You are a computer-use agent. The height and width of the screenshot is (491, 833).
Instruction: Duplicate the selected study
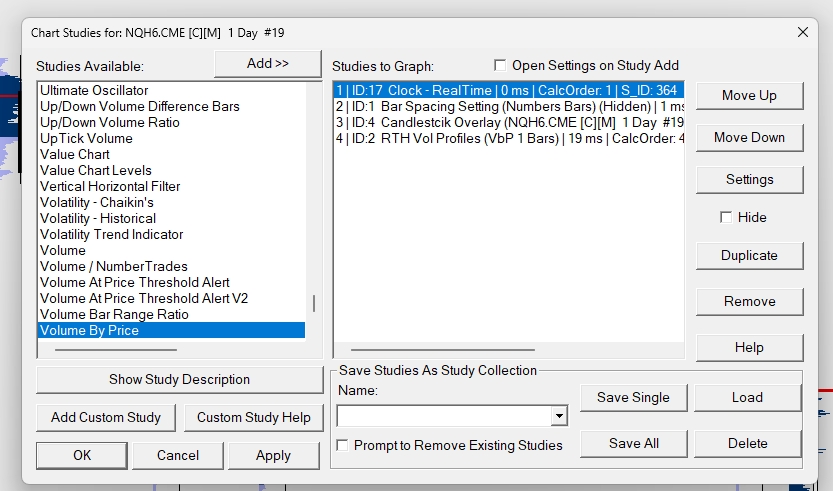[749, 255]
